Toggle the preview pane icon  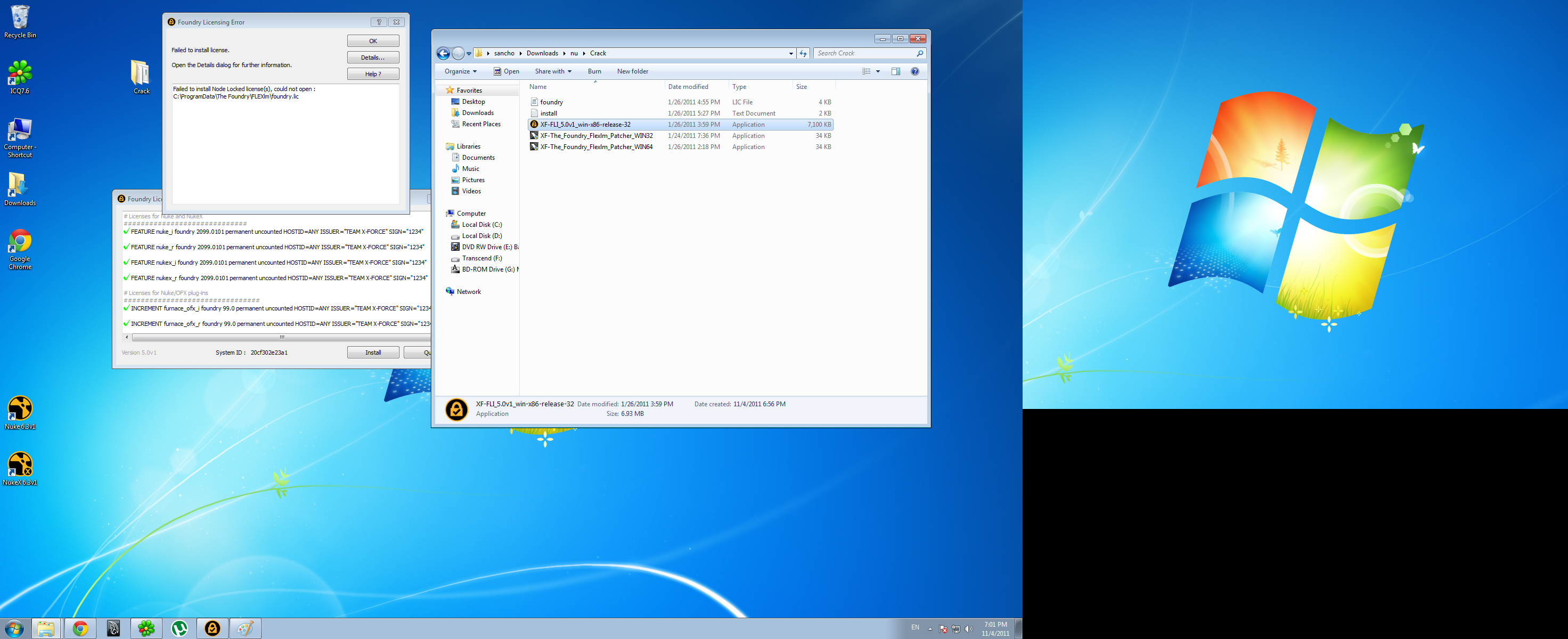[x=895, y=71]
